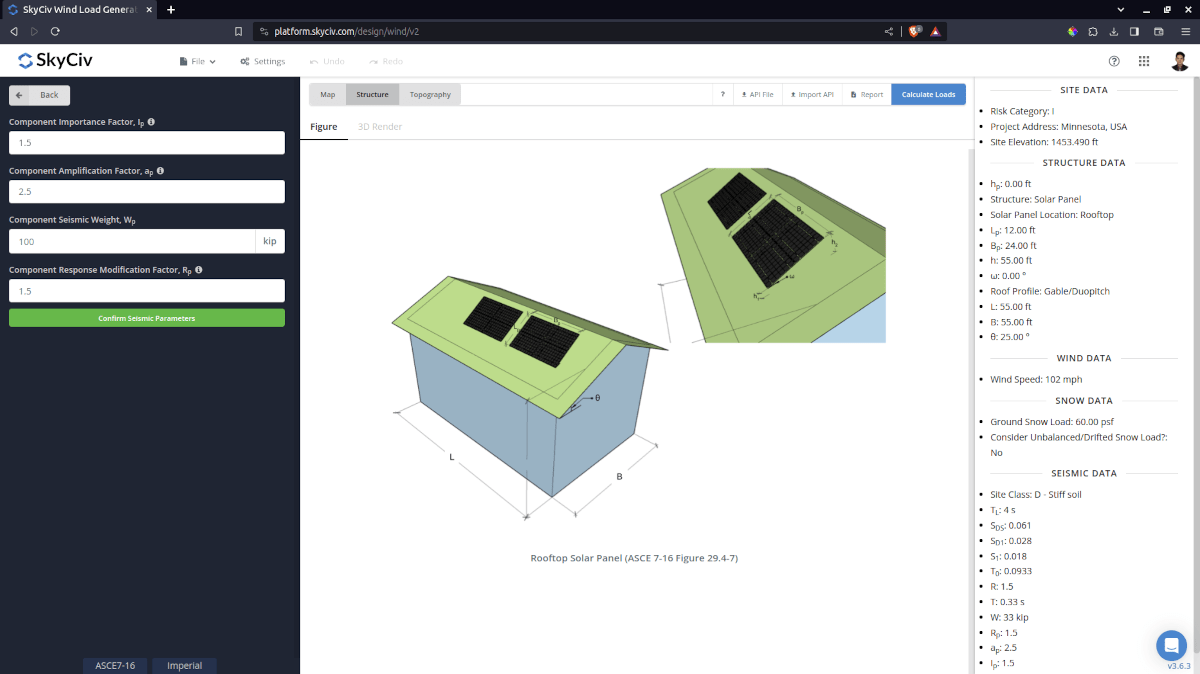This screenshot has height=674, width=1200.
Task: Toggle the ASCE7-16 design code button
Action: pos(114,665)
